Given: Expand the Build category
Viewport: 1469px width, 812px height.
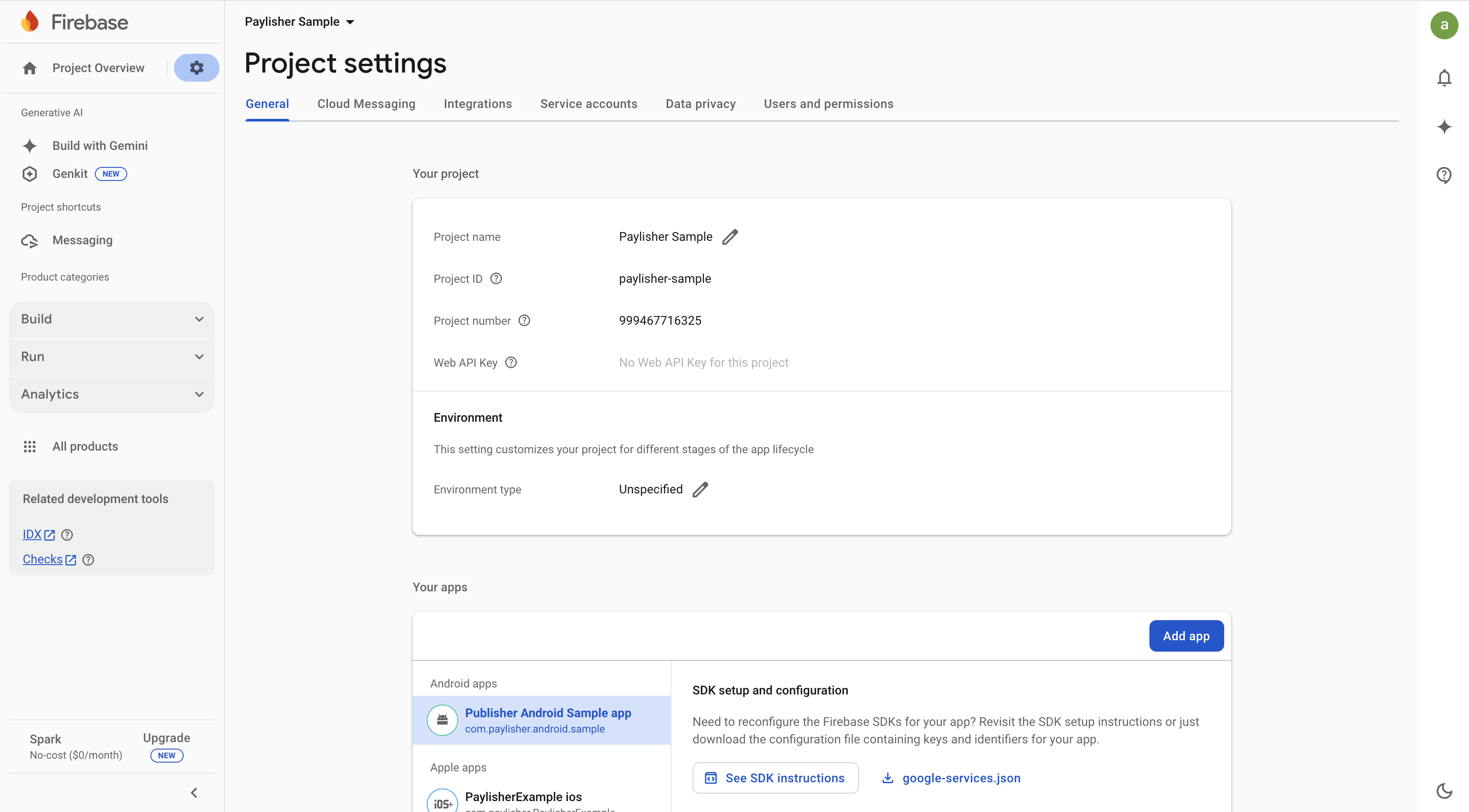Looking at the screenshot, I should tap(112, 319).
